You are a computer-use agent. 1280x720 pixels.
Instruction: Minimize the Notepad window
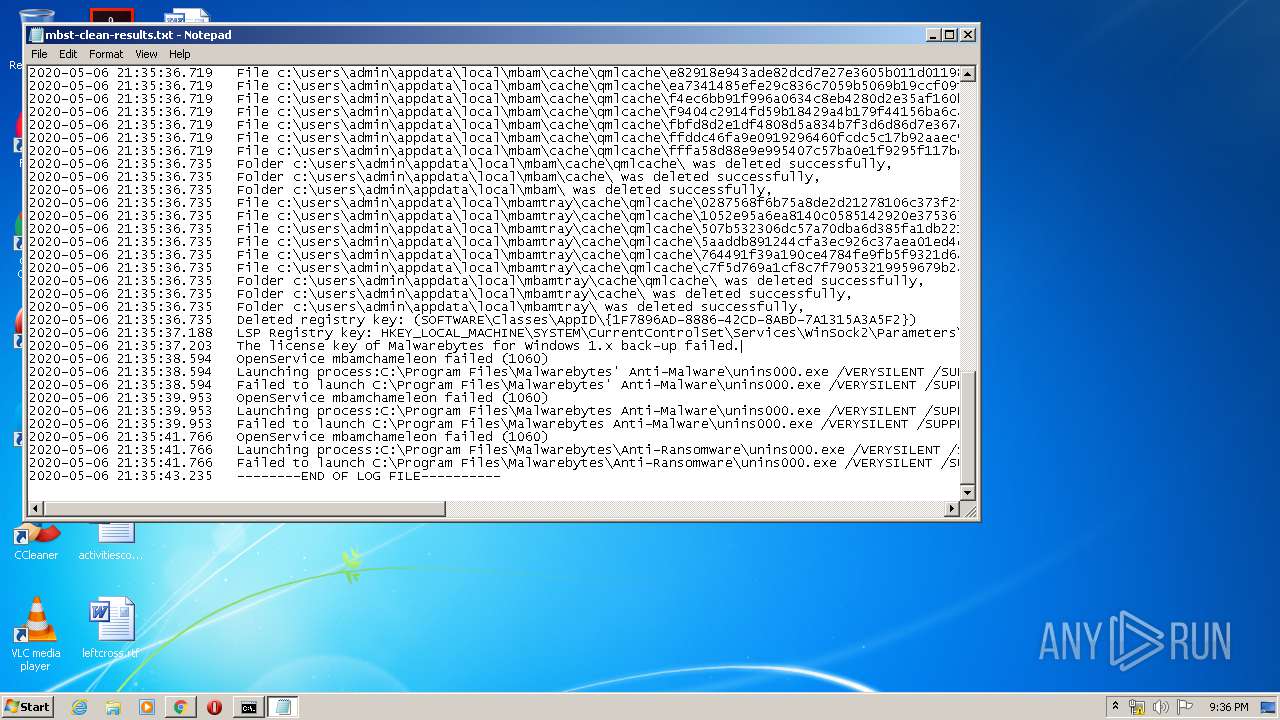[x=933, y=34]
